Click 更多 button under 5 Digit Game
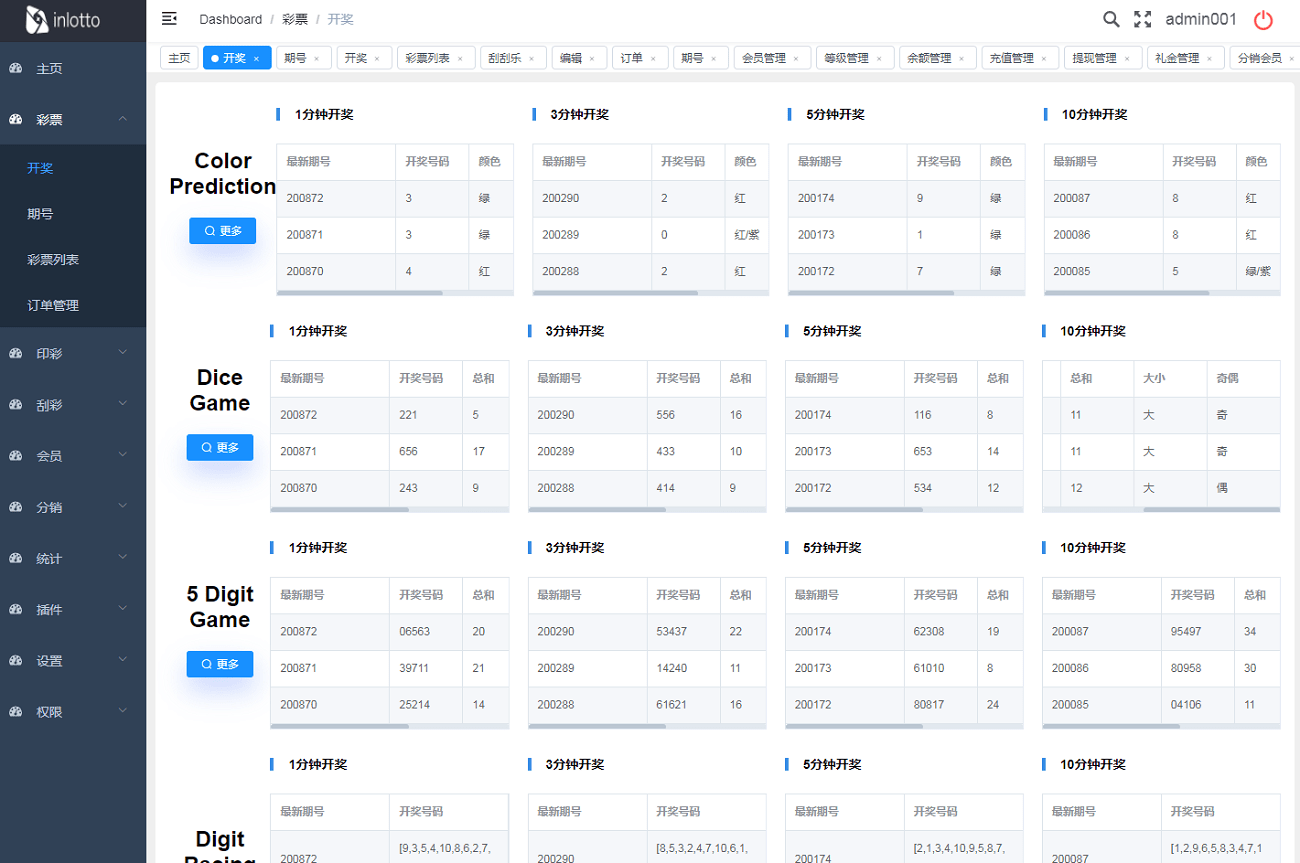This screenshot has width=1300, height=863. click(220, 664)
